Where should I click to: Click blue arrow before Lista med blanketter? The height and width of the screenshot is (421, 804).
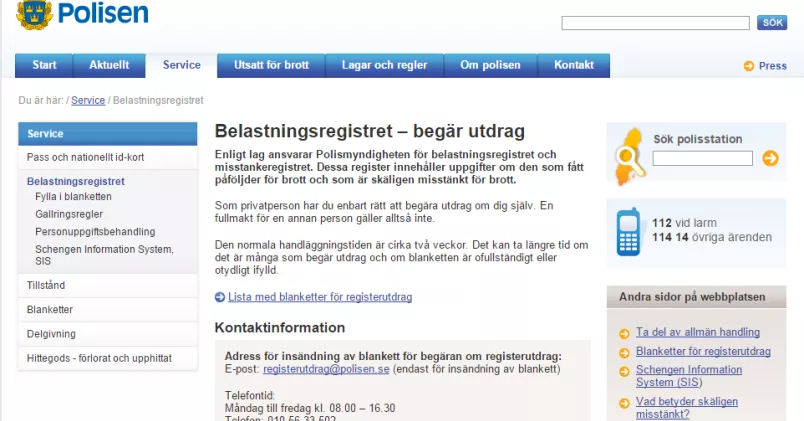[220, 297]
